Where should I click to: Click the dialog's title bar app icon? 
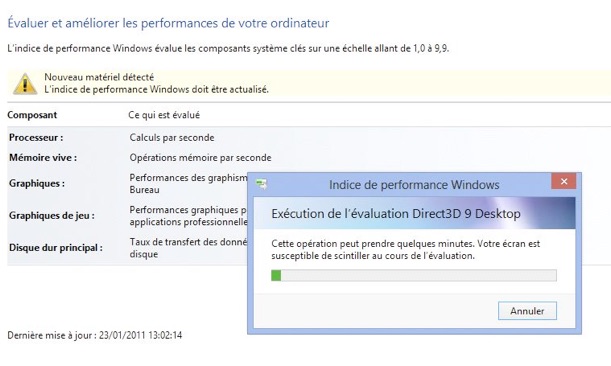tap(261, 184)
